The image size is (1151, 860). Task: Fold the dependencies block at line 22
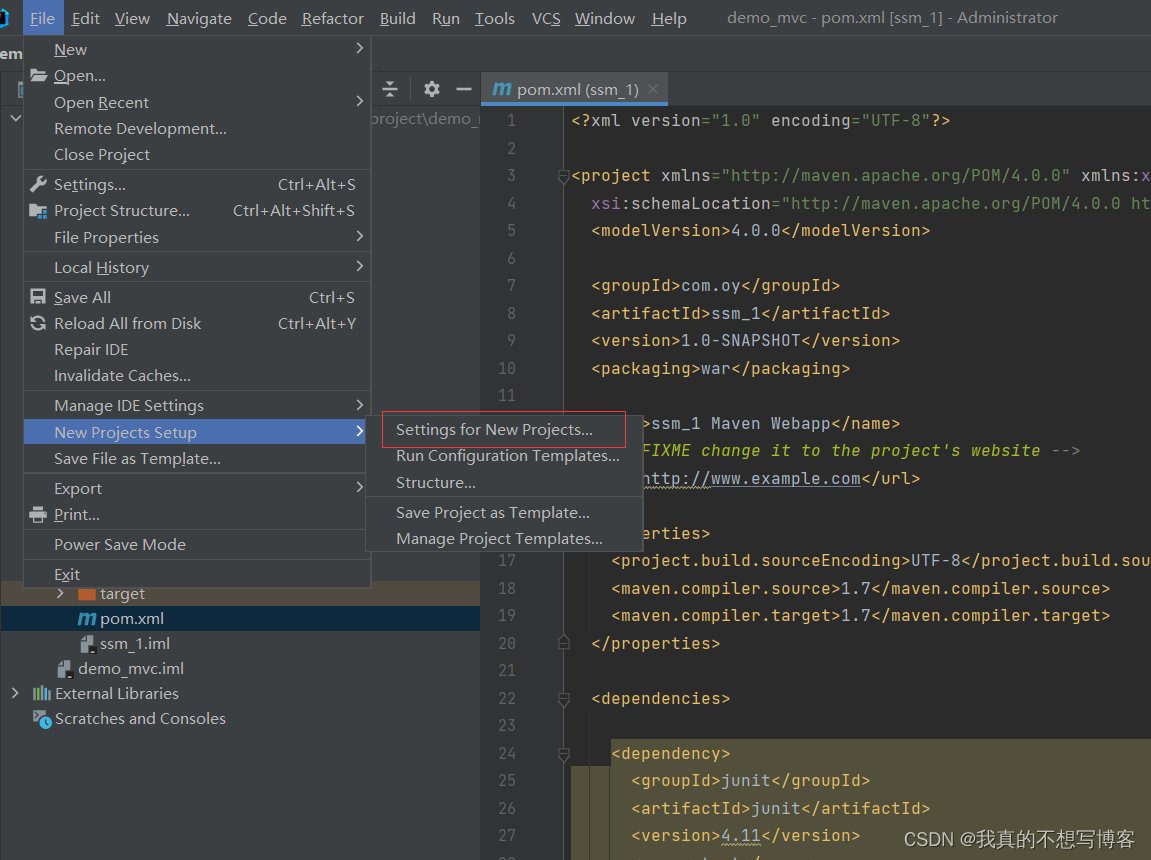point(564,699)
